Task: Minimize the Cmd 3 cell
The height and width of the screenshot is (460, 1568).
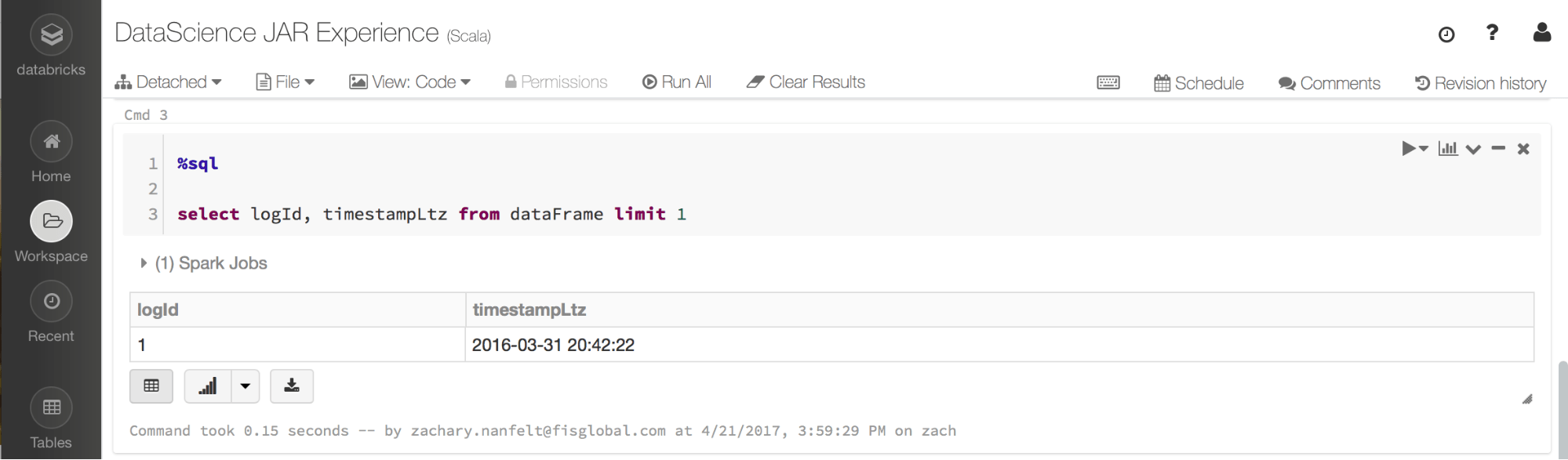Action: tap(1498, 148)
